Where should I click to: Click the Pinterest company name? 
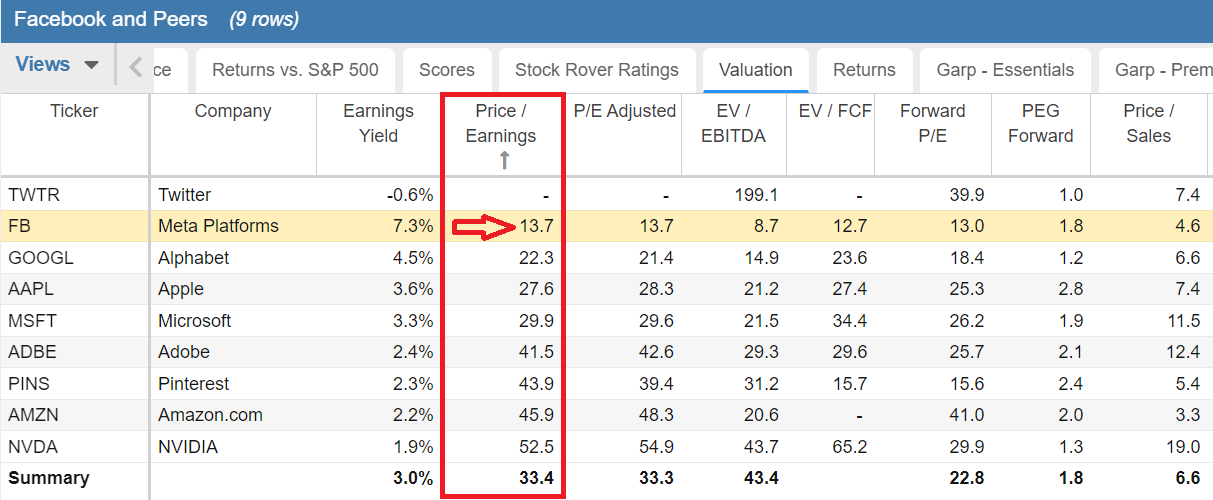pos(194,384)
